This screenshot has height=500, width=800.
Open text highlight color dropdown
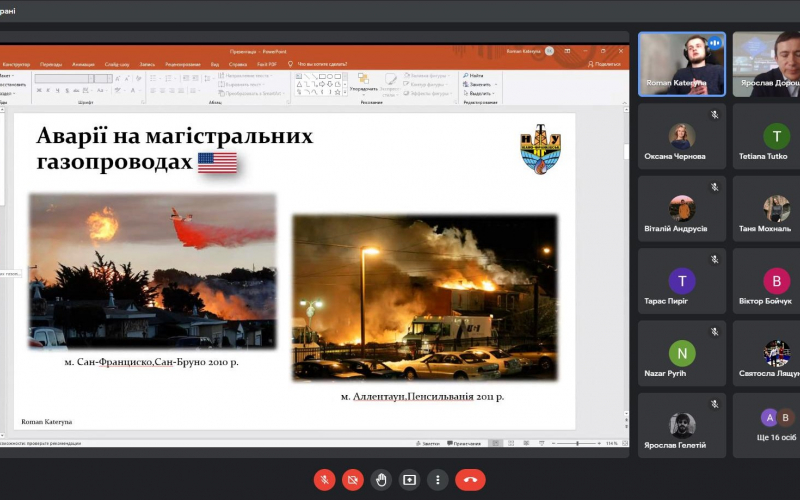click(x=119, y=90)
